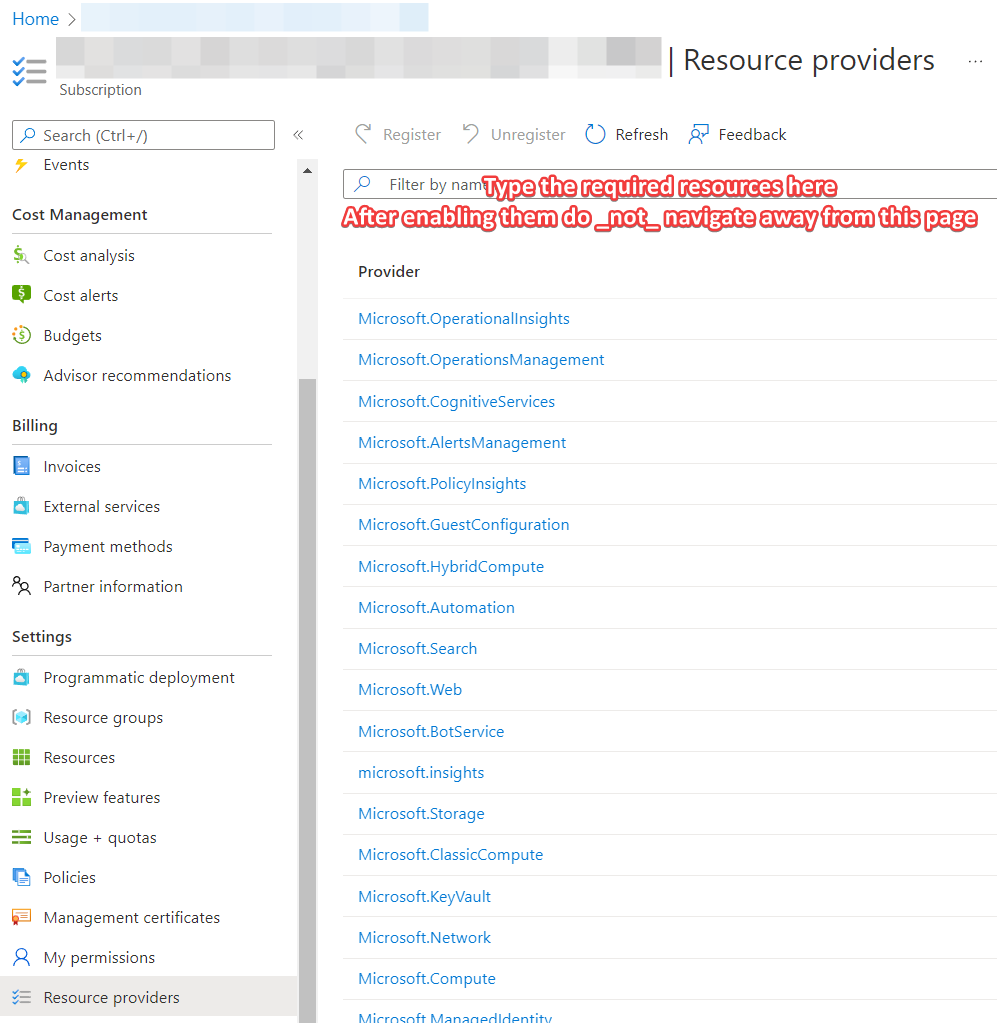Open Budgets menu item
Viewport: 997px width, 1023px height.
pyautogui.click(x=72, y=335)
